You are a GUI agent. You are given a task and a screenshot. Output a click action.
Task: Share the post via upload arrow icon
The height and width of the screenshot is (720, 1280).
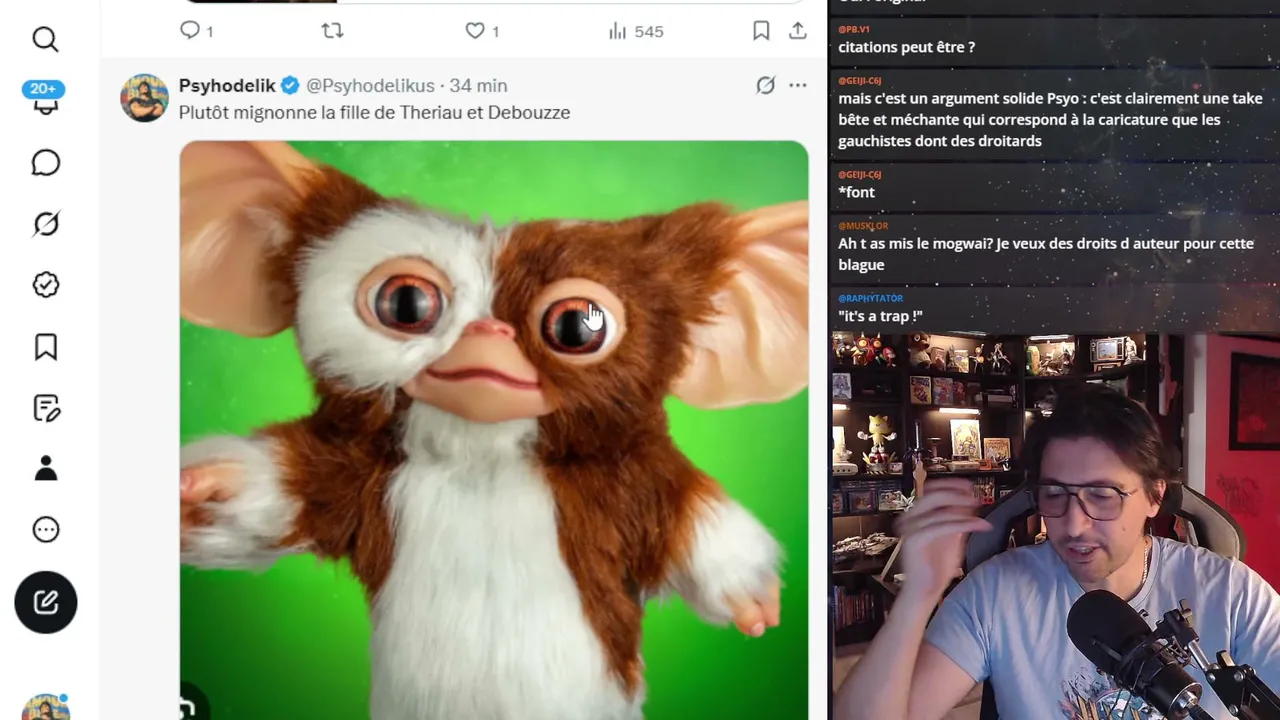[x=797, y=31]
